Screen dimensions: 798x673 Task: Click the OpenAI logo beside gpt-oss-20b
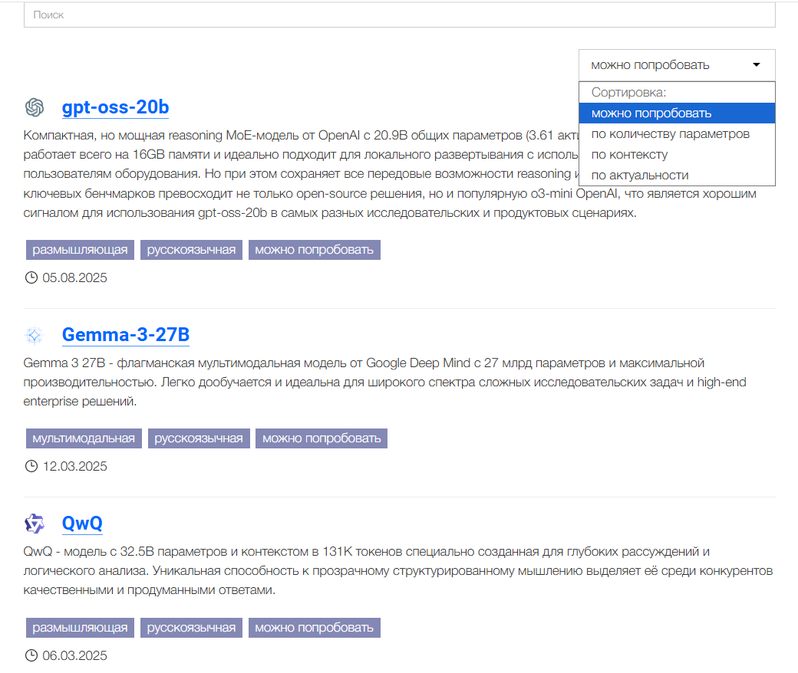pyautogui.click(x=34, y=107)
